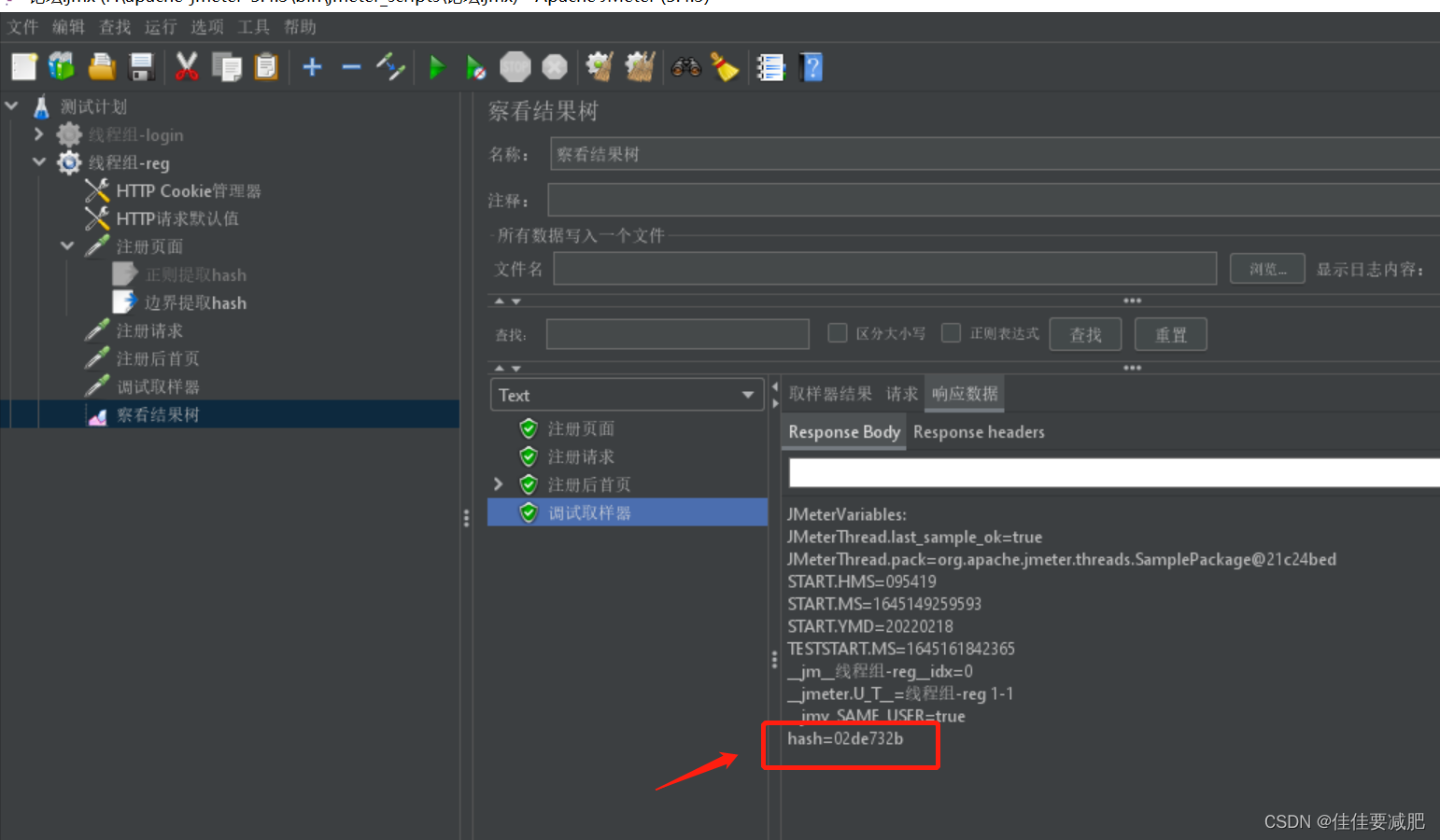Switch to the 响应数据 tab
This screenshot has width=1440, height=840.
(x=965, y=394)
